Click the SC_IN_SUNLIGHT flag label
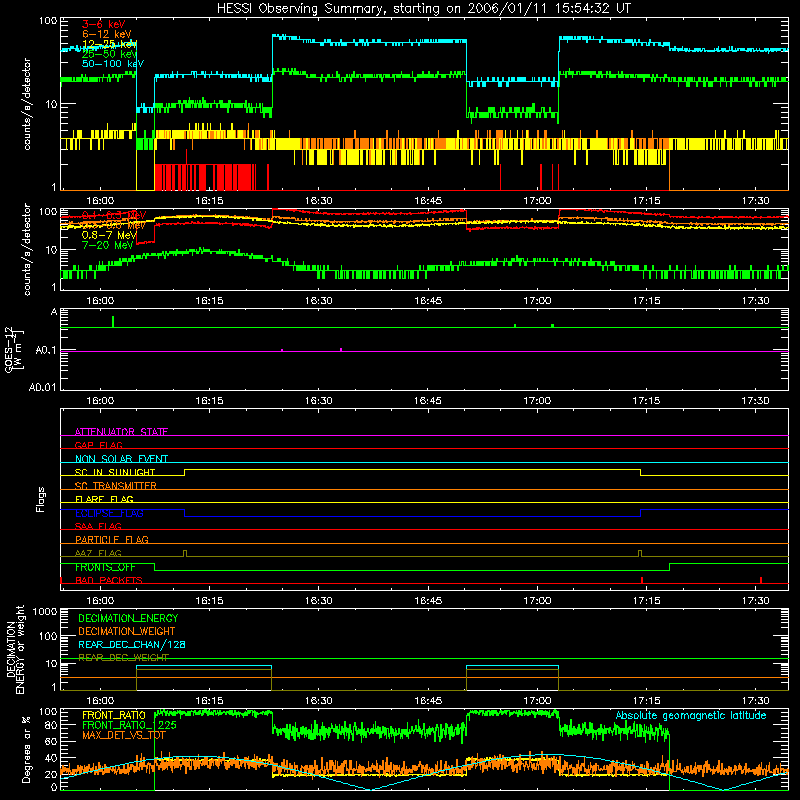The image size is (800, 800). (x=115, y=472)
